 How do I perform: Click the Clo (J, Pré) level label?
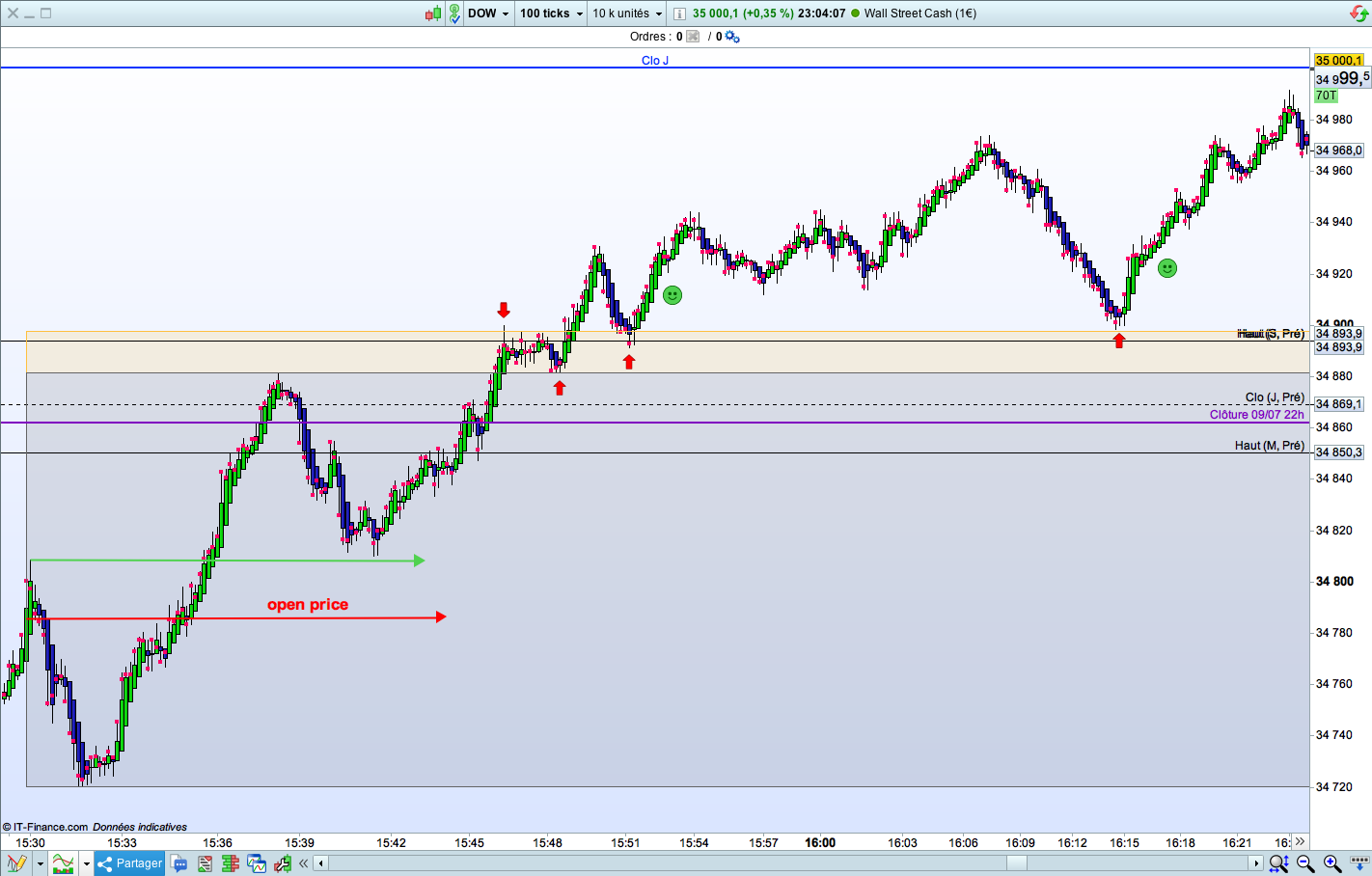[x=1275, y=397]
